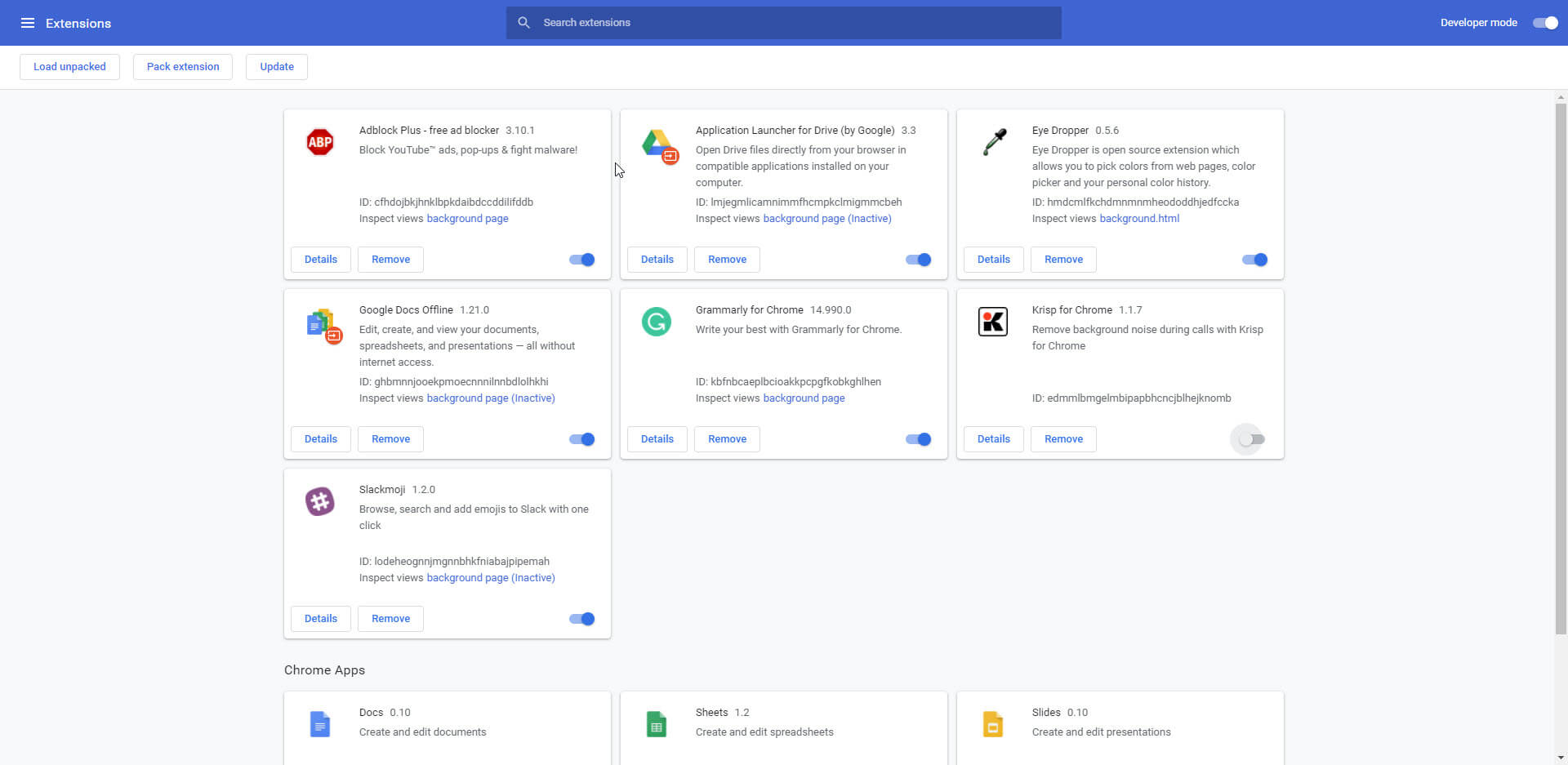The image size is (1568, 765).
Task: Remove Adblock Plus extension
Action: click(391, 260)
